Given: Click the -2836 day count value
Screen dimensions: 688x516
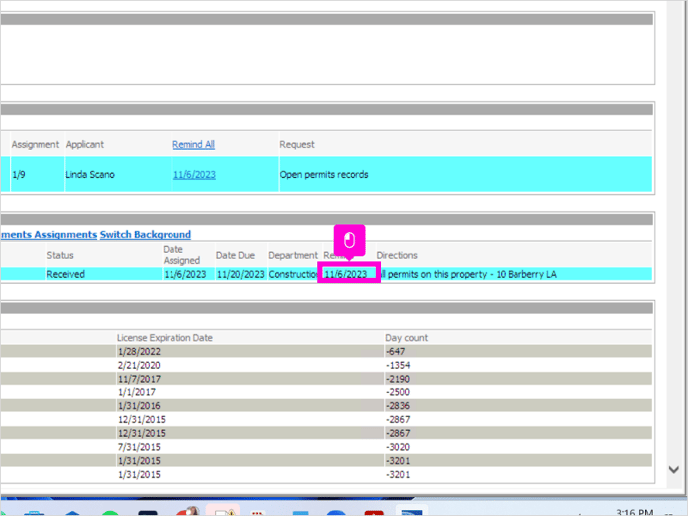Looking at the screenshot, I should click(398, 406).
